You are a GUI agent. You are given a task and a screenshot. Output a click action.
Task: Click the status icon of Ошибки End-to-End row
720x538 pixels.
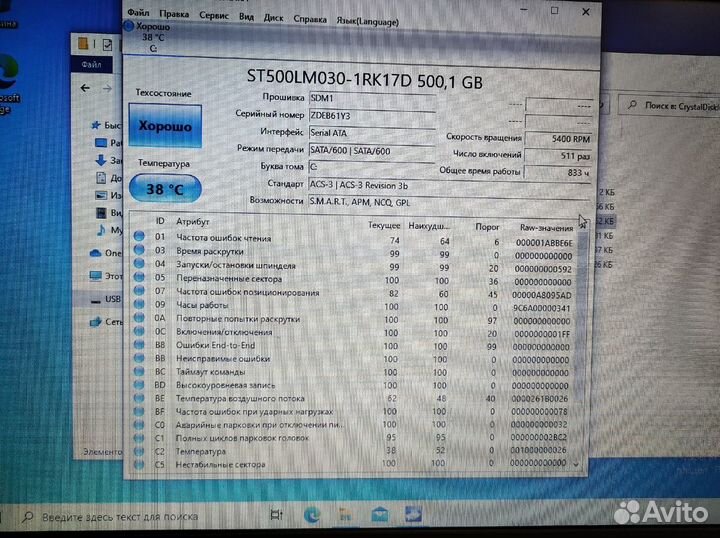139,344
